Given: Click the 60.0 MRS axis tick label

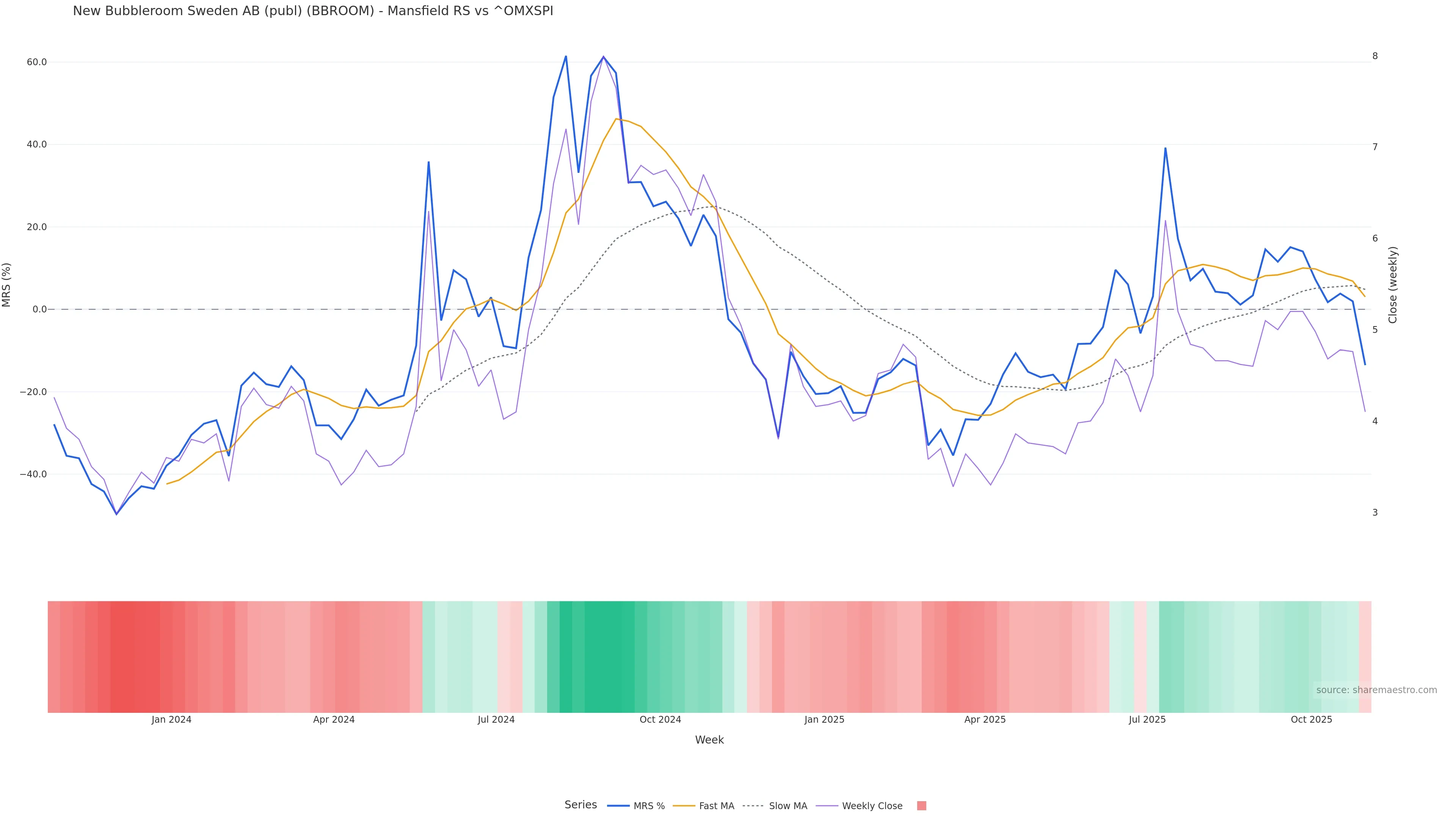Looking at the screenshot, I should pyautogui.click(x=36, y=62).
